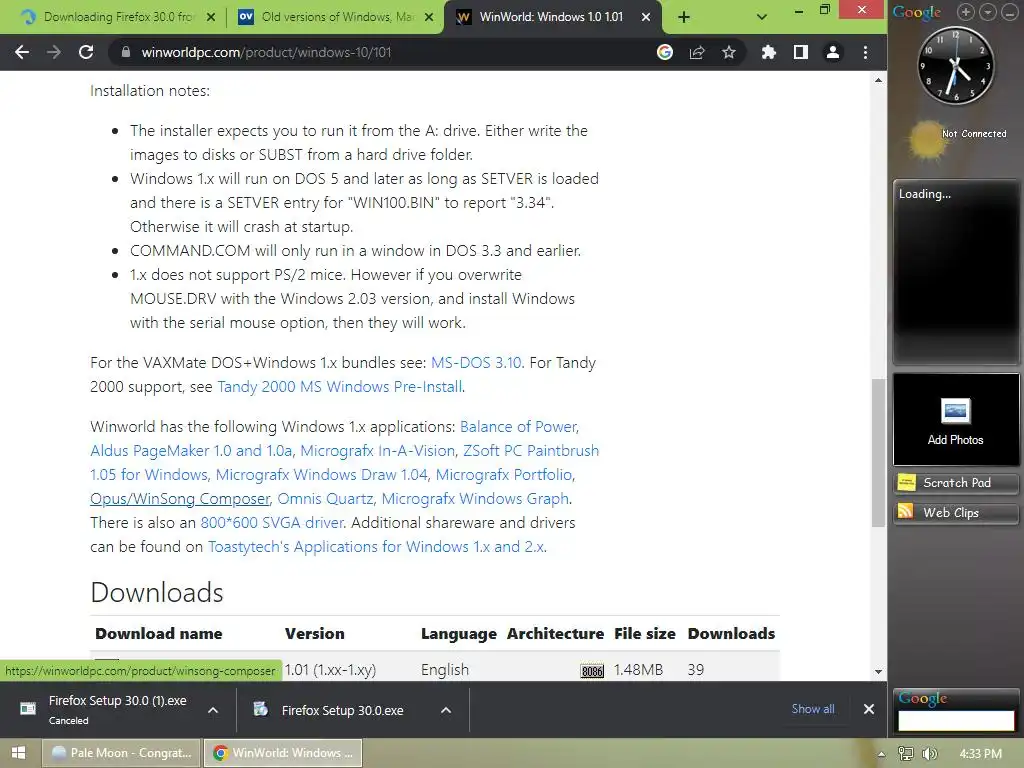Open Chrome three-dot menu

coord(865,52)
